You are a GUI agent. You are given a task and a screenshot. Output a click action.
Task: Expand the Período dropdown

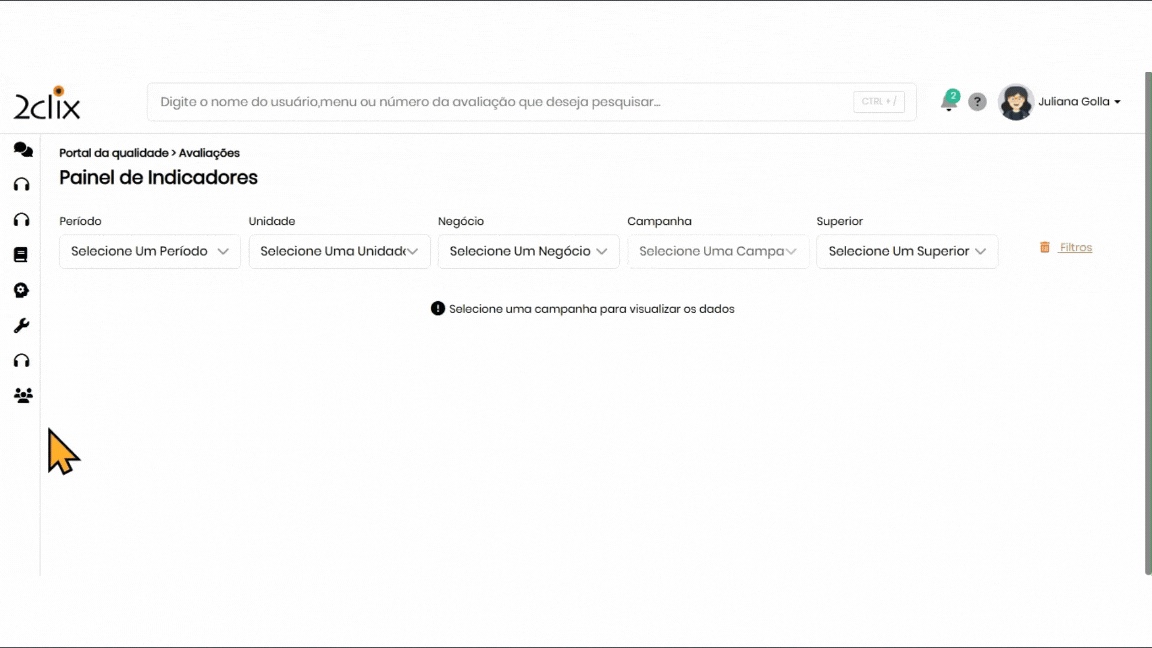point(150,251)
